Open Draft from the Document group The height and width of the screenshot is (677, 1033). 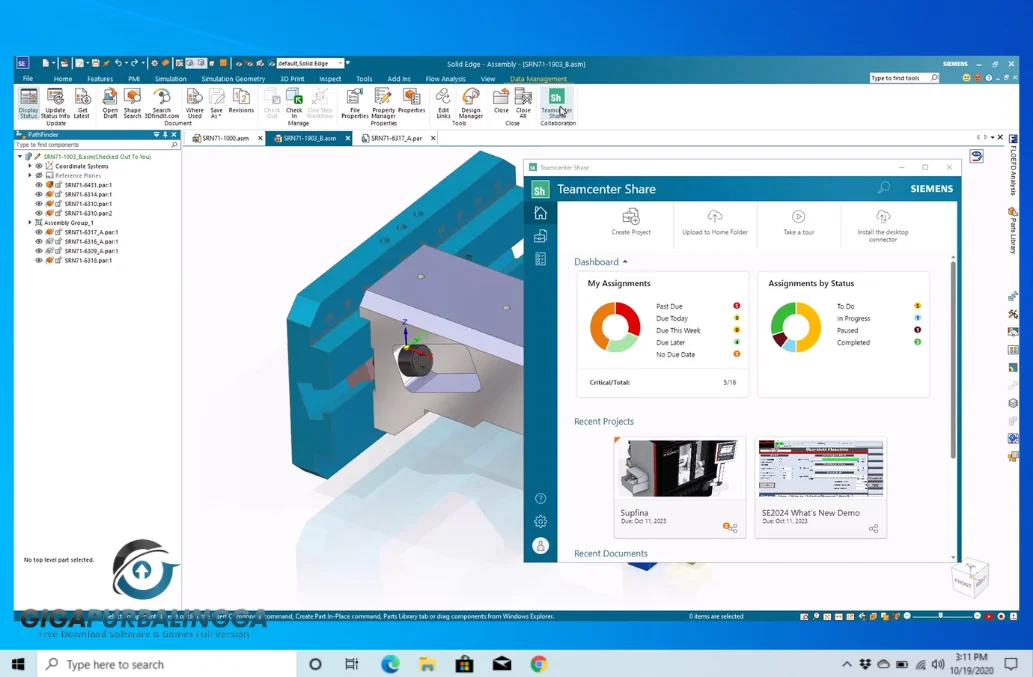tap(110, 103)
